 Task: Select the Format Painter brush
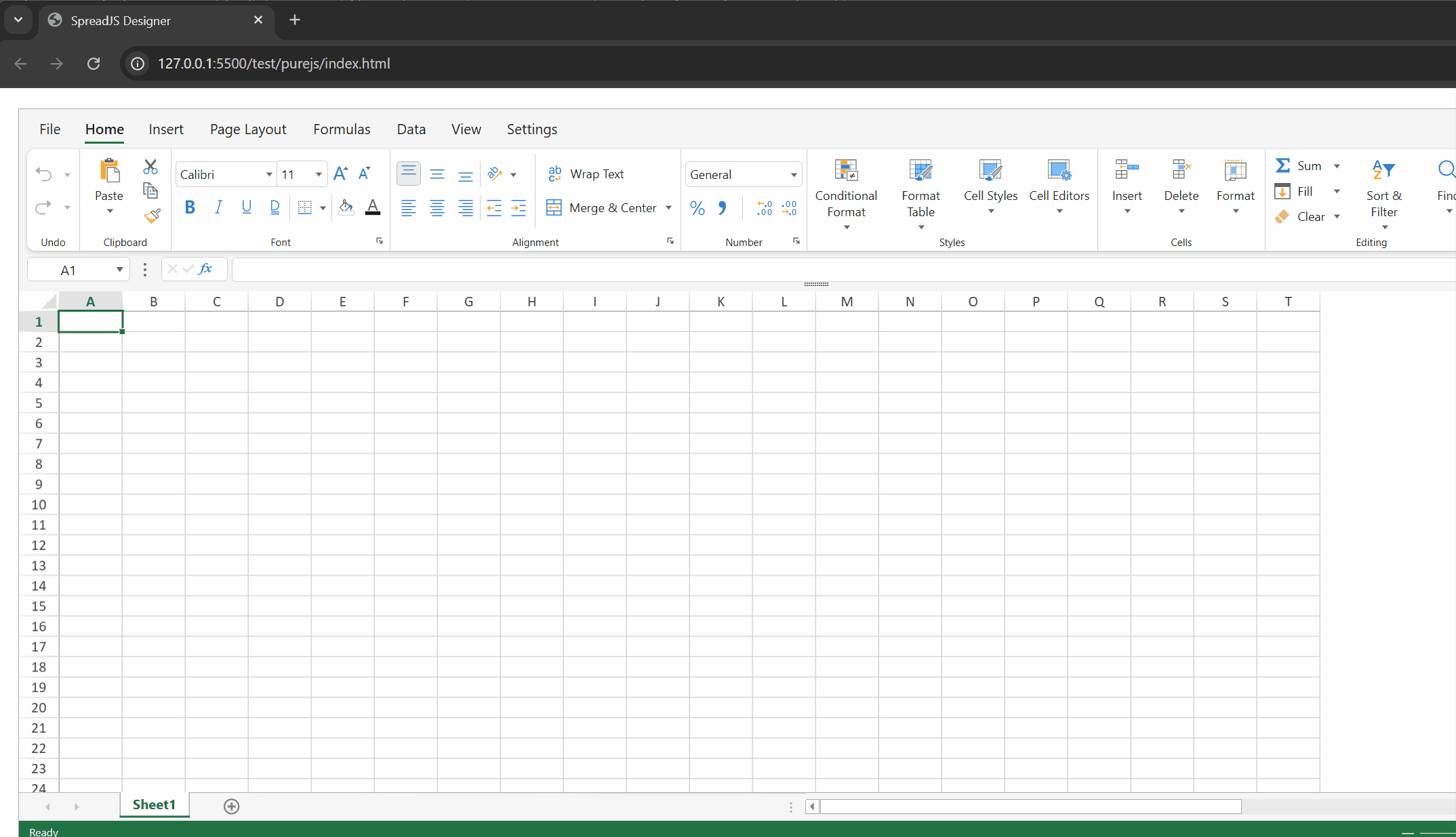(151, 216)
